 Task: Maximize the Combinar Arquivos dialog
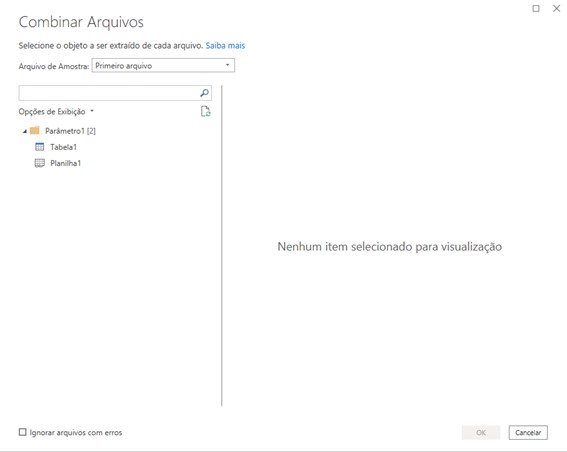[x=536, y=8]
